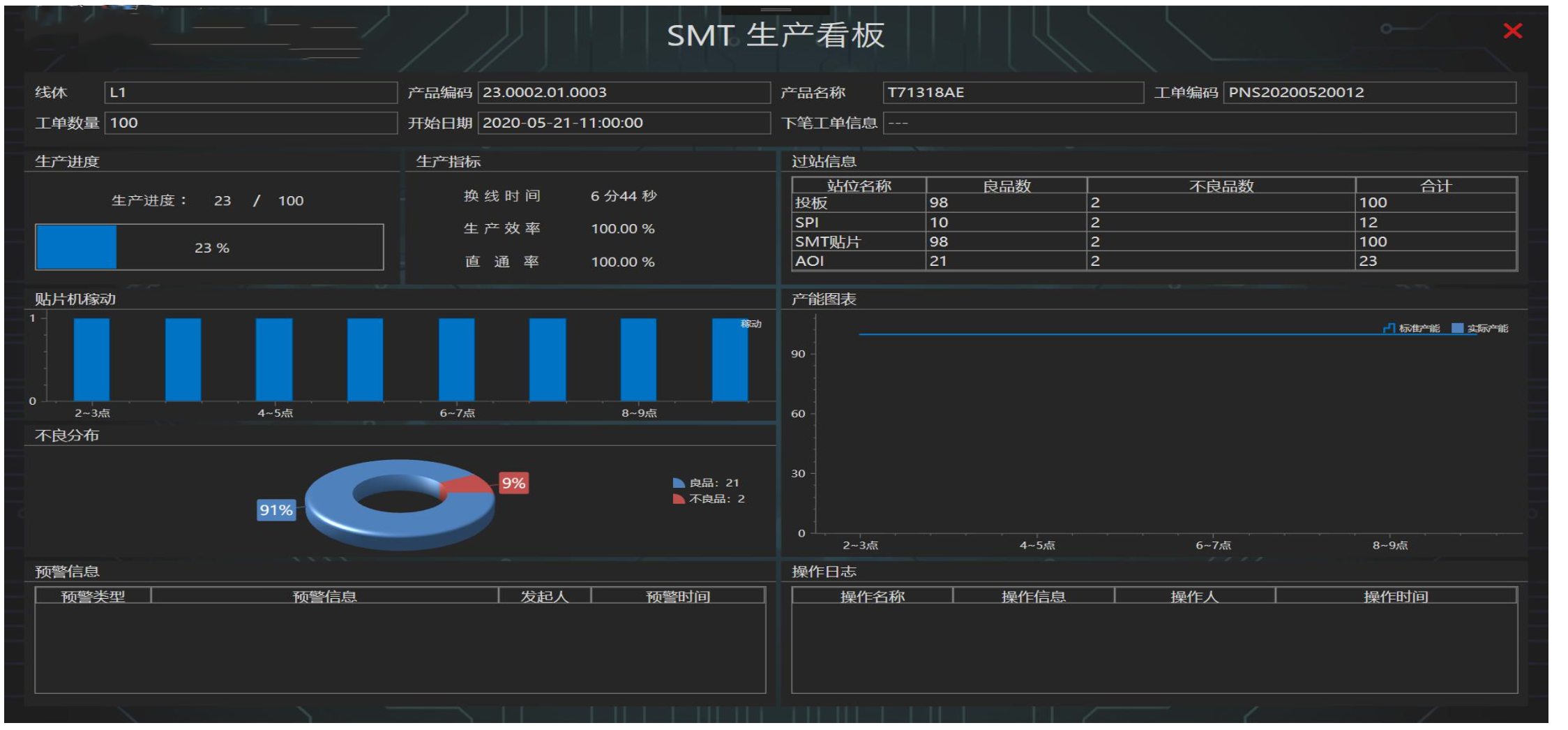This screenshot has width=1568, height=730.
Task: Click the 稼动 legend in 贴片机稼动 chart
Action: [751, 324]
